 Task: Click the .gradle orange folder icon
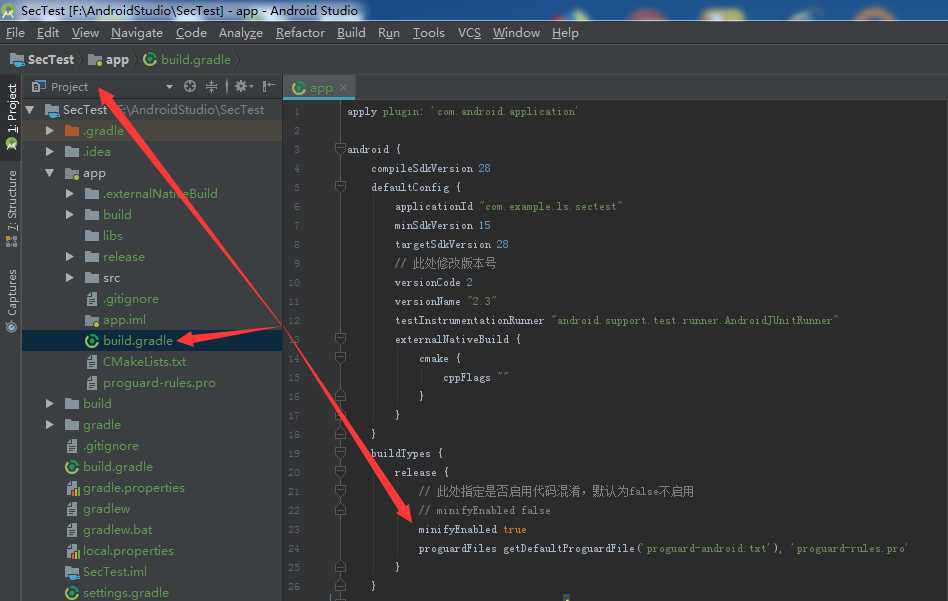pos(72,131)
